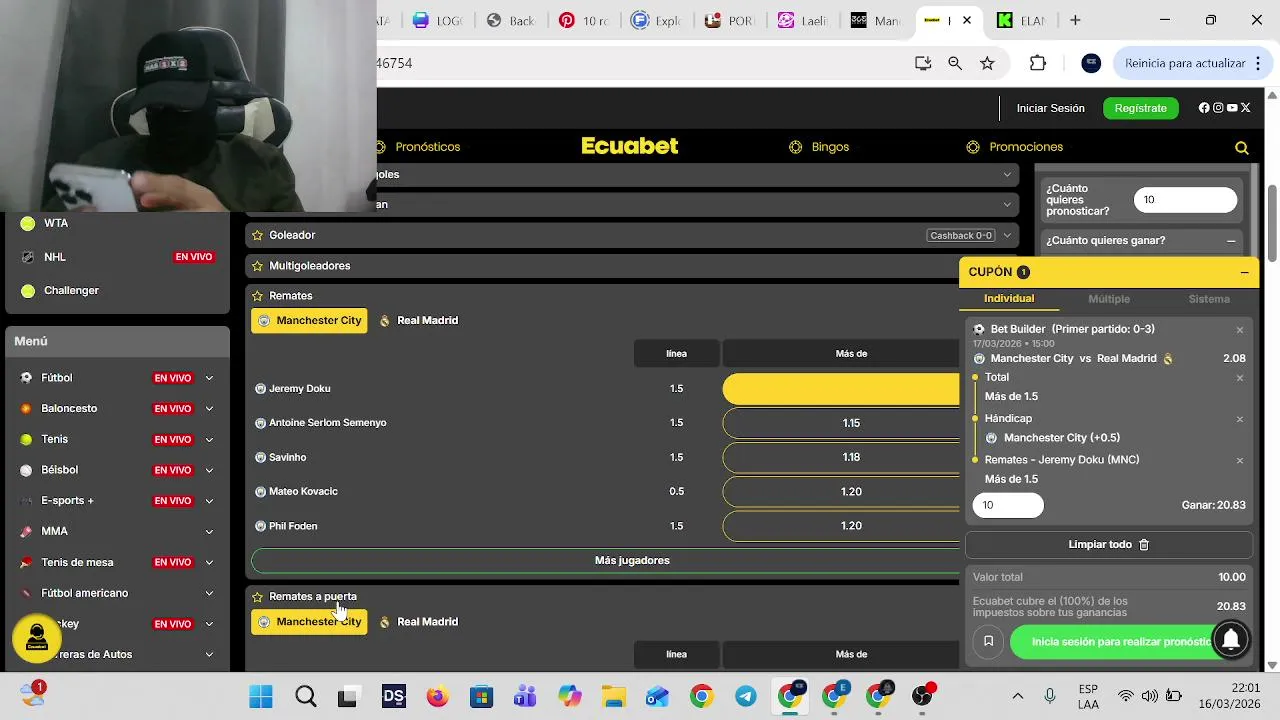Image resolution: width=1280 pixels, height=720 pixels.
Task: Open the Pronósticos navigation item
Action: [x=419, y=147]
